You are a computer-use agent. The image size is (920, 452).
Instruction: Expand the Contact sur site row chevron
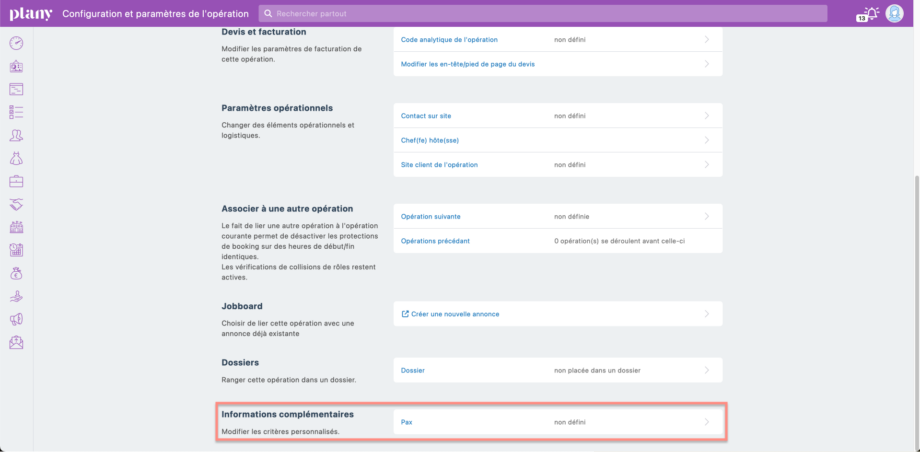click(x=707, y=116)
